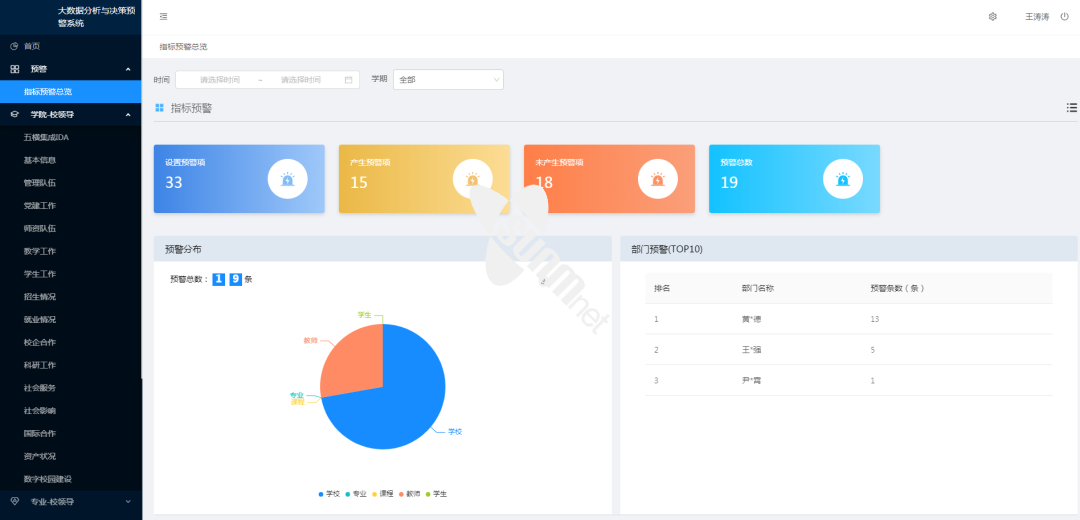Toggle 学校 series in the pie legend
The height and width of the screenshot is (520, 1080).
(327, 494)
